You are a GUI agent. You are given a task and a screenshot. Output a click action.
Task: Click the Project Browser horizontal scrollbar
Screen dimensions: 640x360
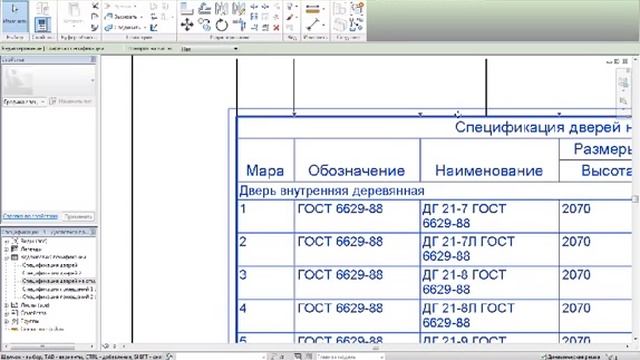pos(42,347)
